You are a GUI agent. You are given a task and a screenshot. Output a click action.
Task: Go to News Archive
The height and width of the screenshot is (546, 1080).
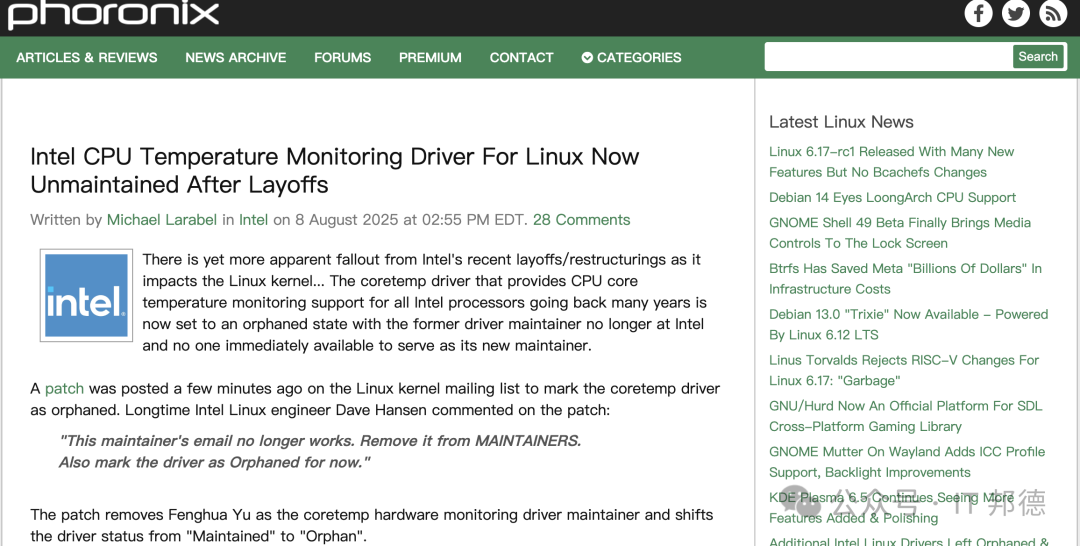[x=236, y=58]
